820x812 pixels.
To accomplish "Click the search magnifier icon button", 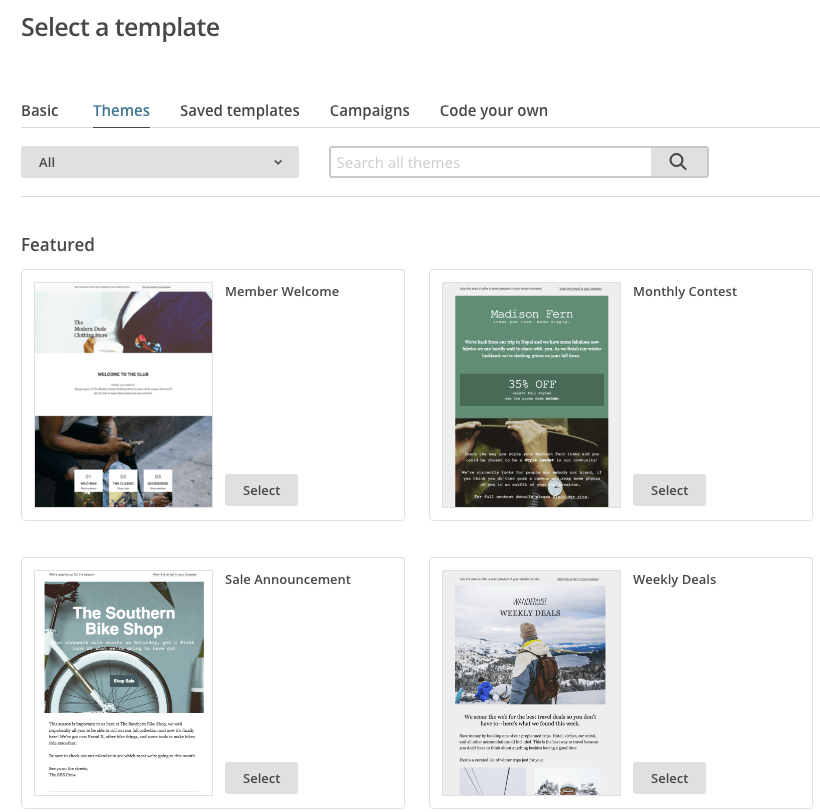I will point(679,162).
